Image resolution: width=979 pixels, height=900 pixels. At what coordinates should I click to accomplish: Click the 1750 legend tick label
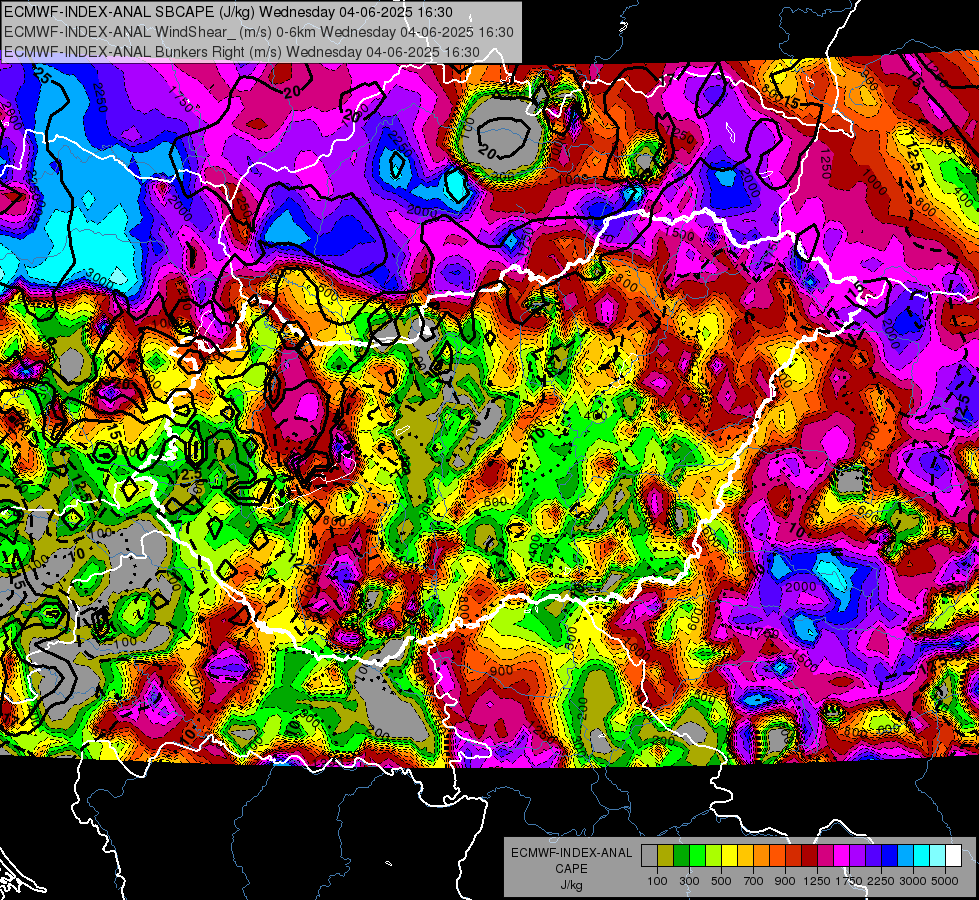tap(849, 881)
